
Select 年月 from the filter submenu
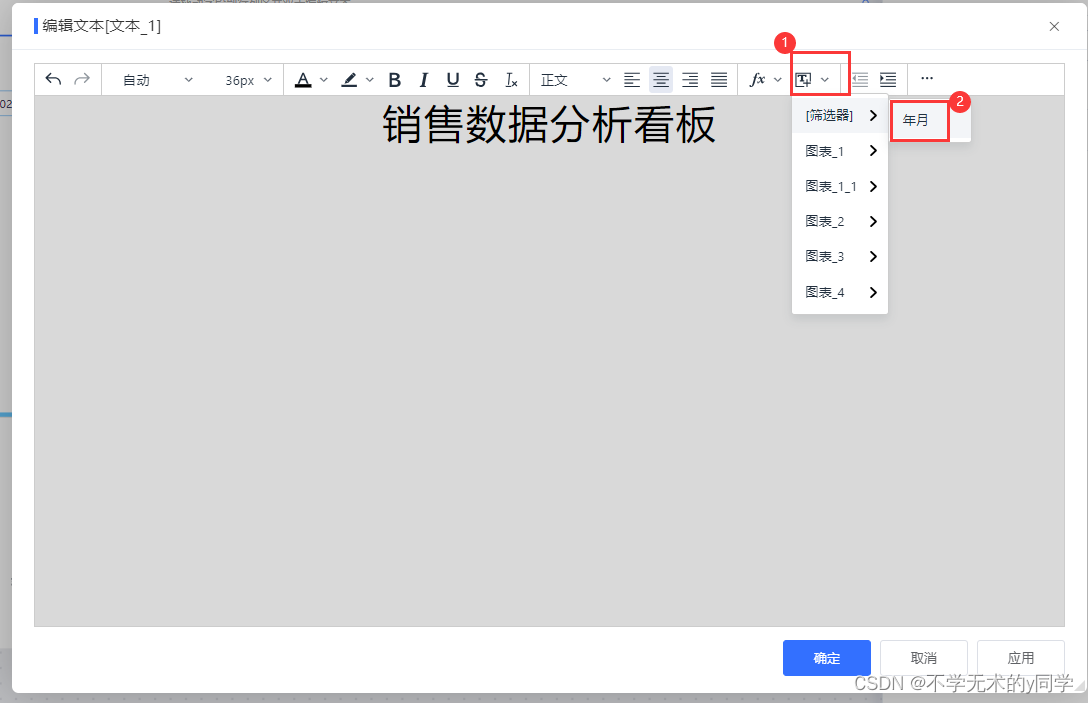918,119
